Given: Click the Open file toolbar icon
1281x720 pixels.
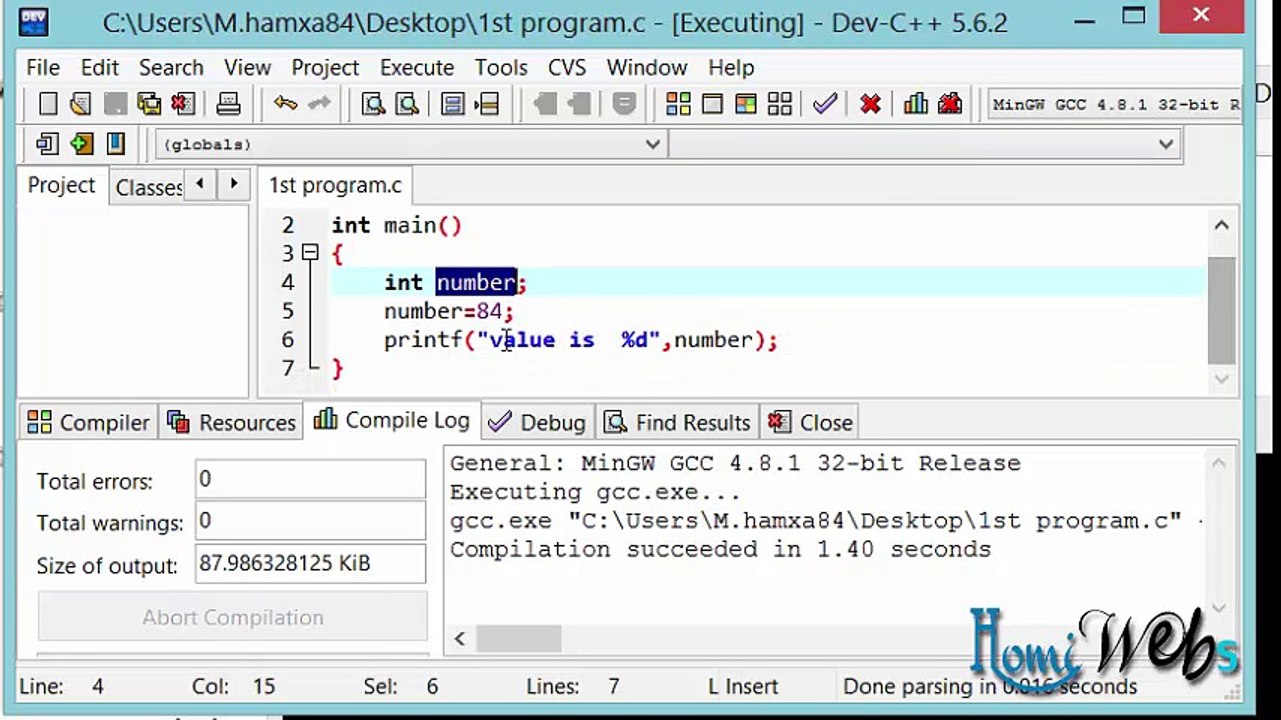Looking at the screenshot, I should pos(81,104).
